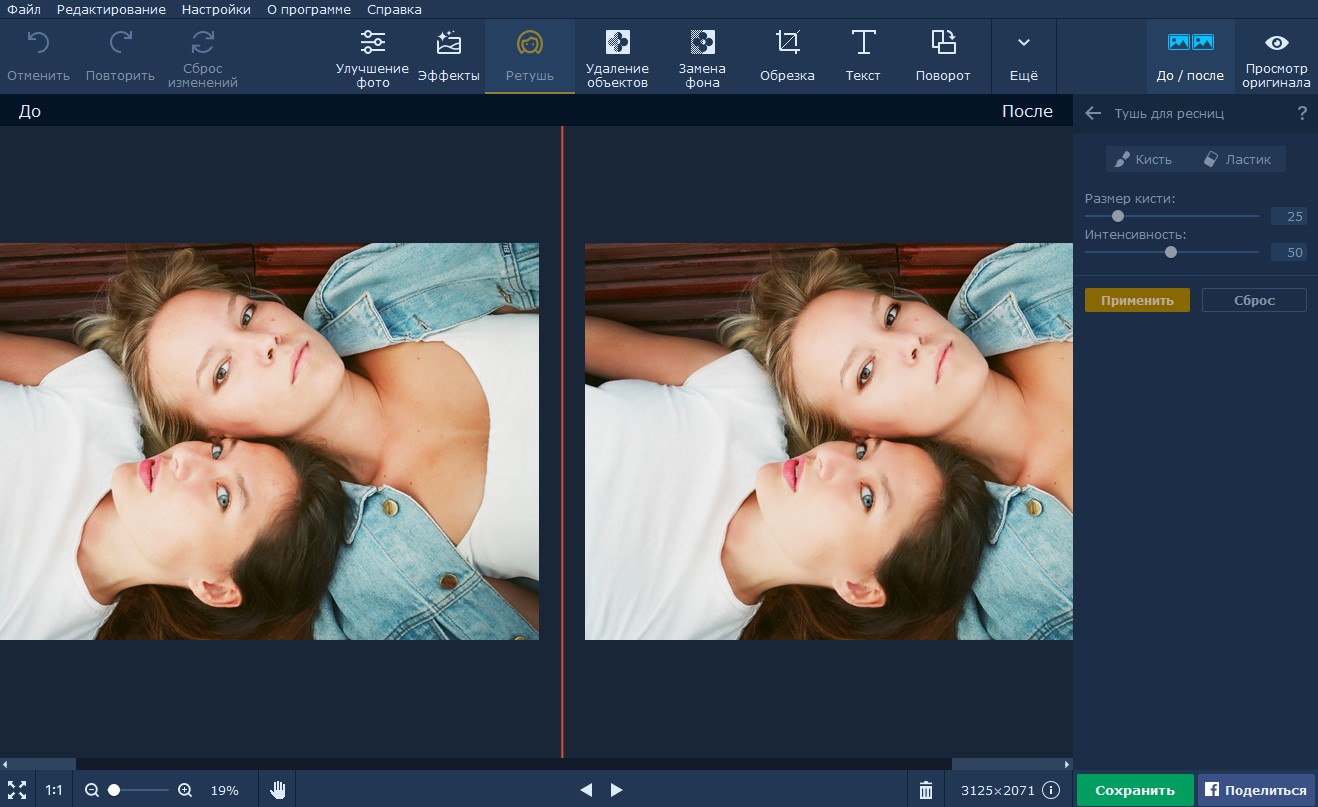
Task: Click the trash delete icon
Action: [926, 790]
